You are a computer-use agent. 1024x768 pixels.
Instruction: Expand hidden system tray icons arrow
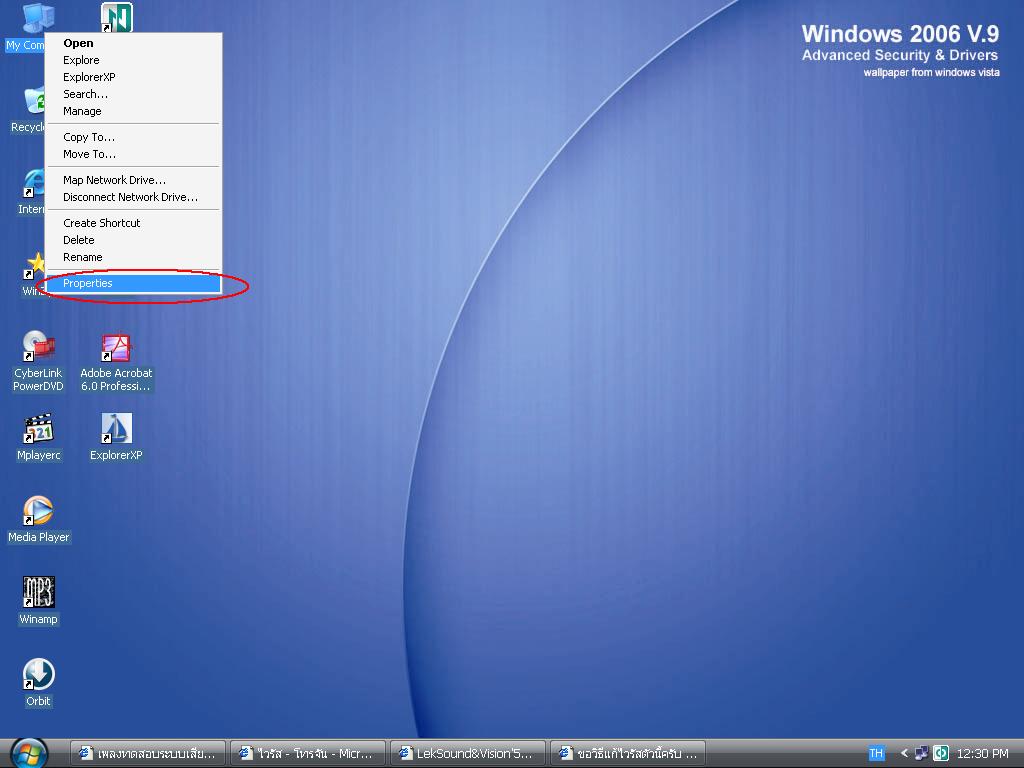pos(904,753)
